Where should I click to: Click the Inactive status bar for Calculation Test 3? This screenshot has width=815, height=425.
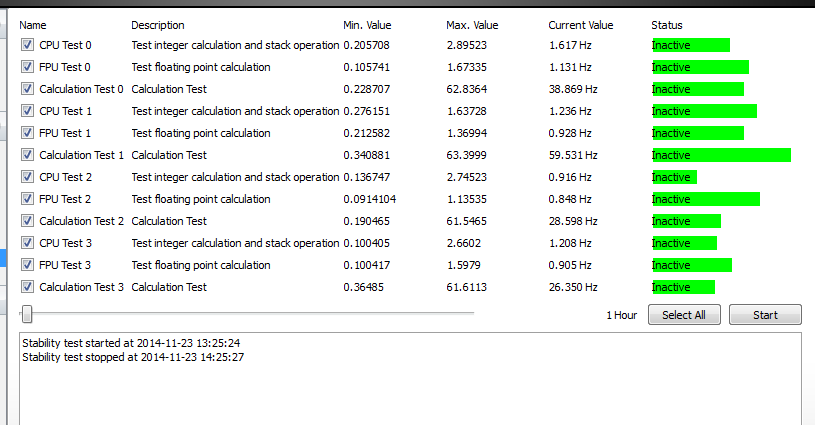point(683,287)
